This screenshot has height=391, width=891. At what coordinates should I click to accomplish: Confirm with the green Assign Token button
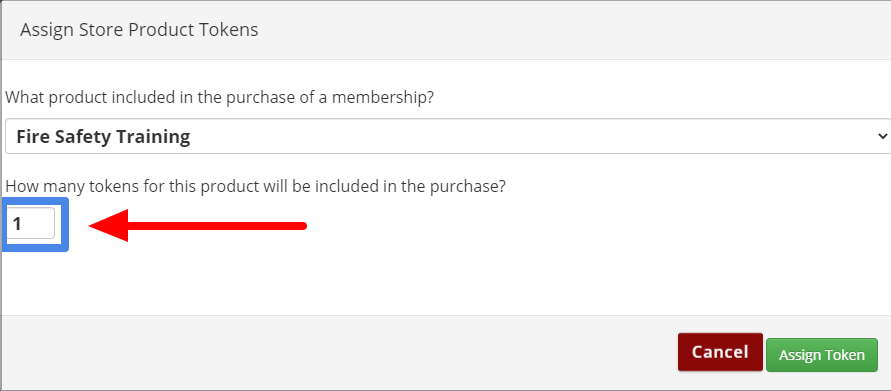(822, 355)
